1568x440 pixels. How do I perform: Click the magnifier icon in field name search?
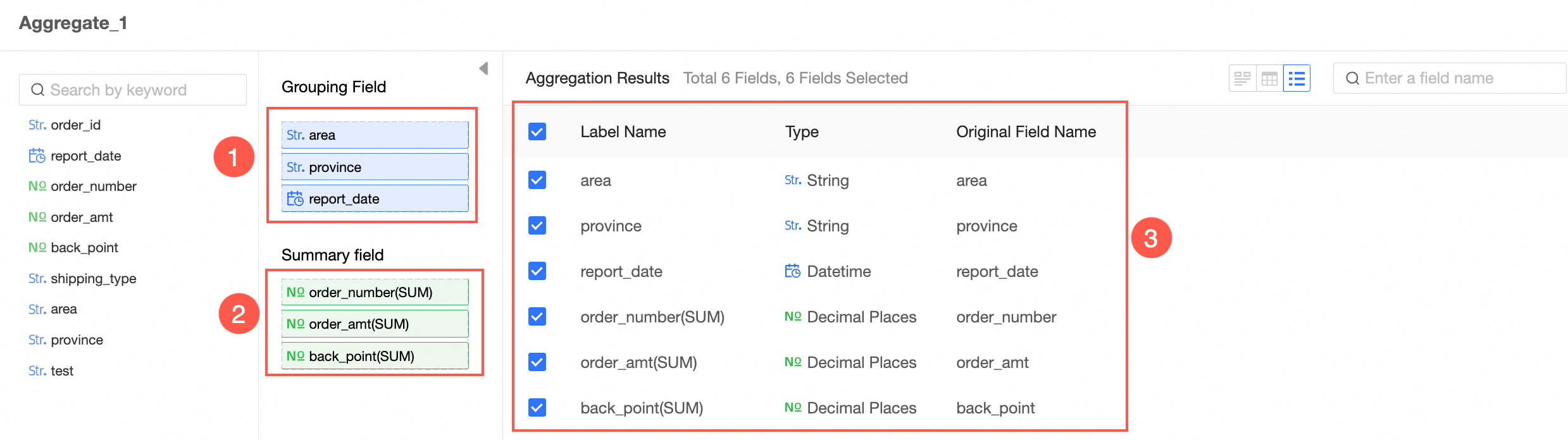click(1352, 78)
